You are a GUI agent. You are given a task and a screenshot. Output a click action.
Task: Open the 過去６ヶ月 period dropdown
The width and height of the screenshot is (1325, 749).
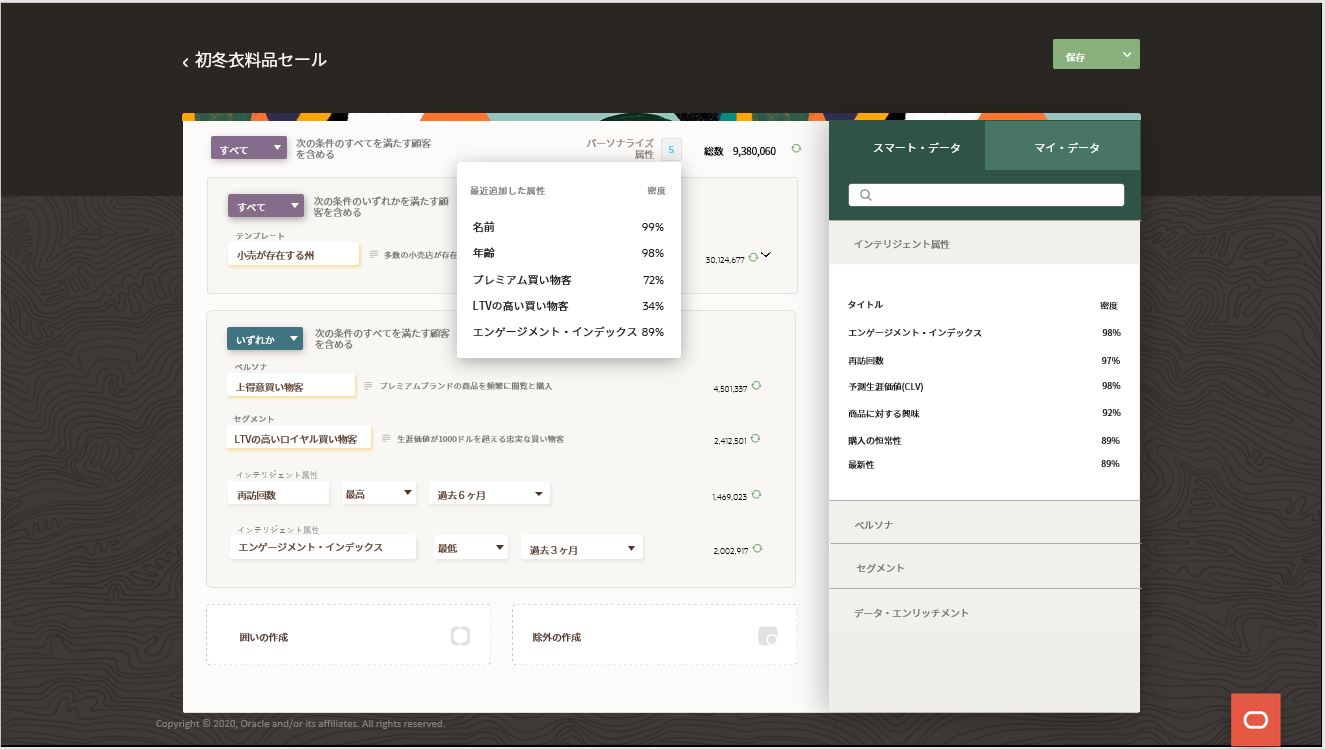(x=489, y=494)
